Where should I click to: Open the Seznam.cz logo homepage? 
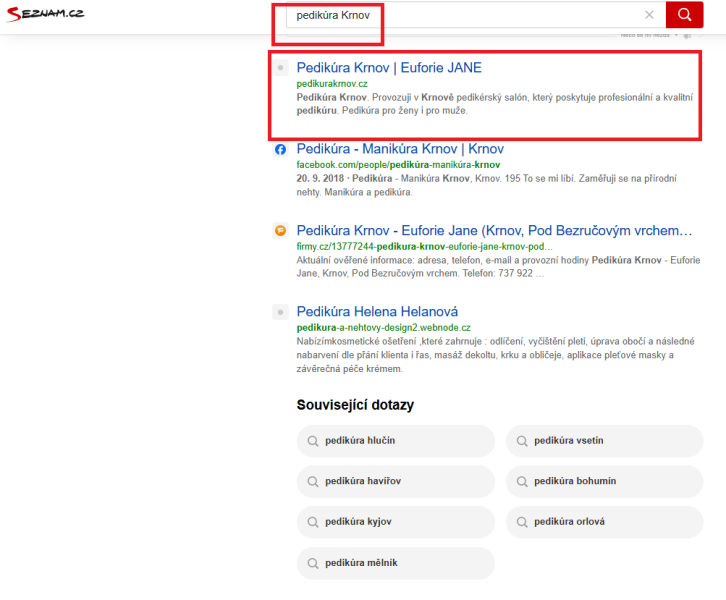[x=45, y=14]
